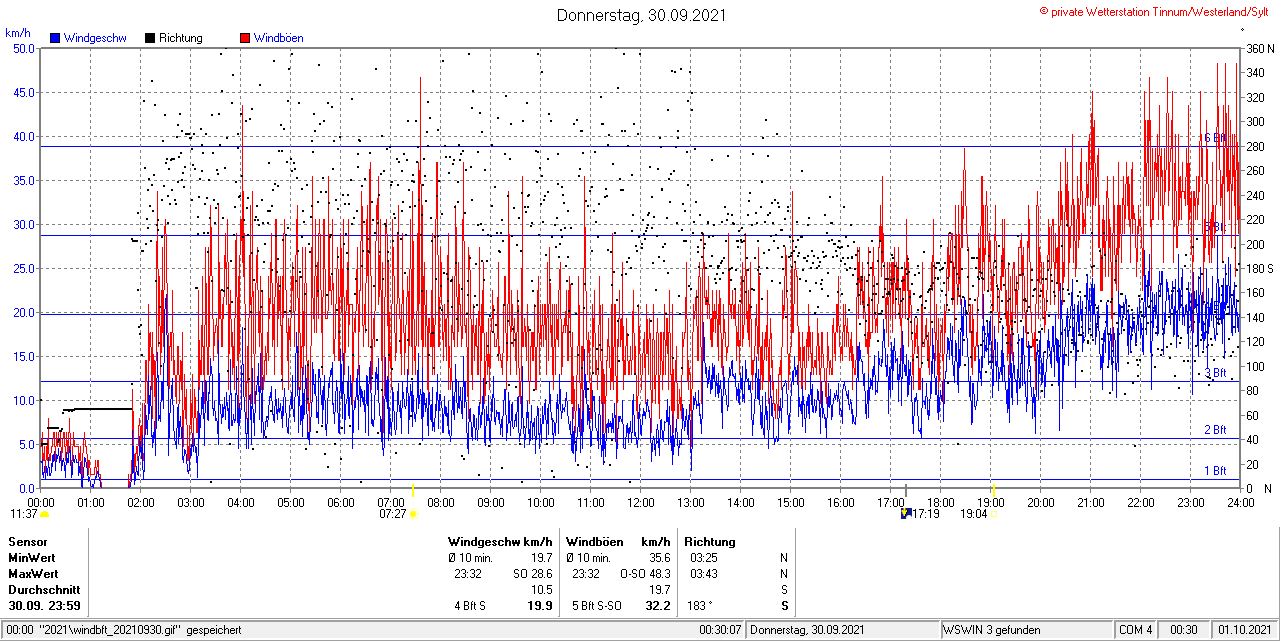Click the 25.0 value on the speed axis

point(24,268)
